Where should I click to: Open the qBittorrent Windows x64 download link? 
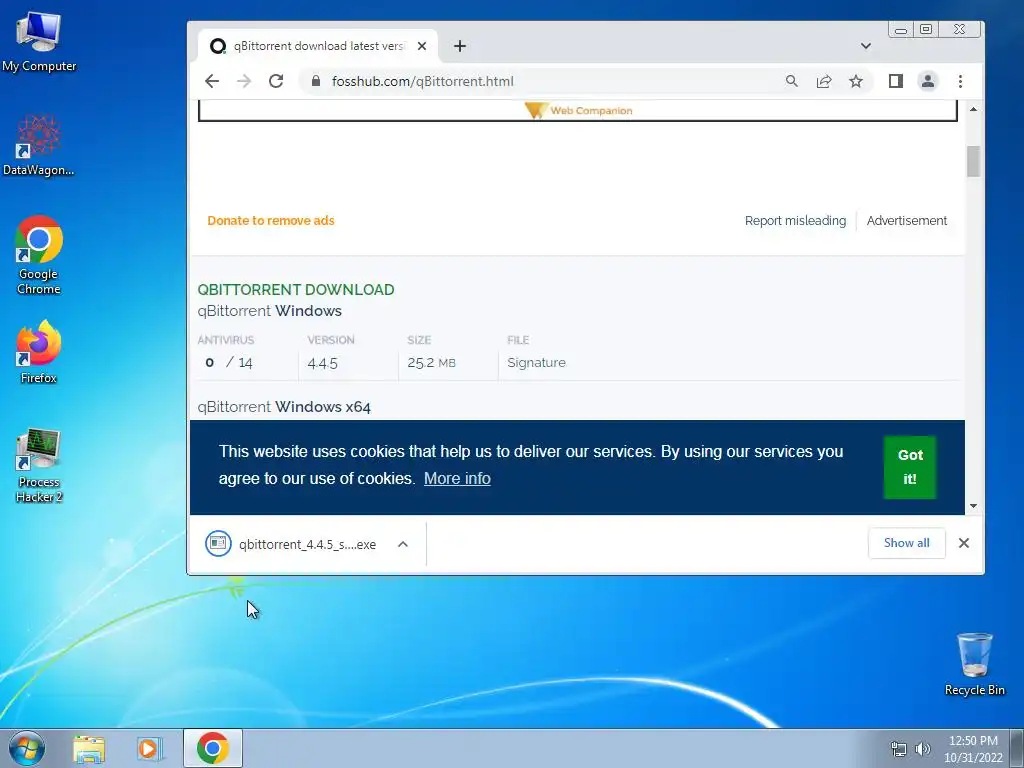(283, 407)
